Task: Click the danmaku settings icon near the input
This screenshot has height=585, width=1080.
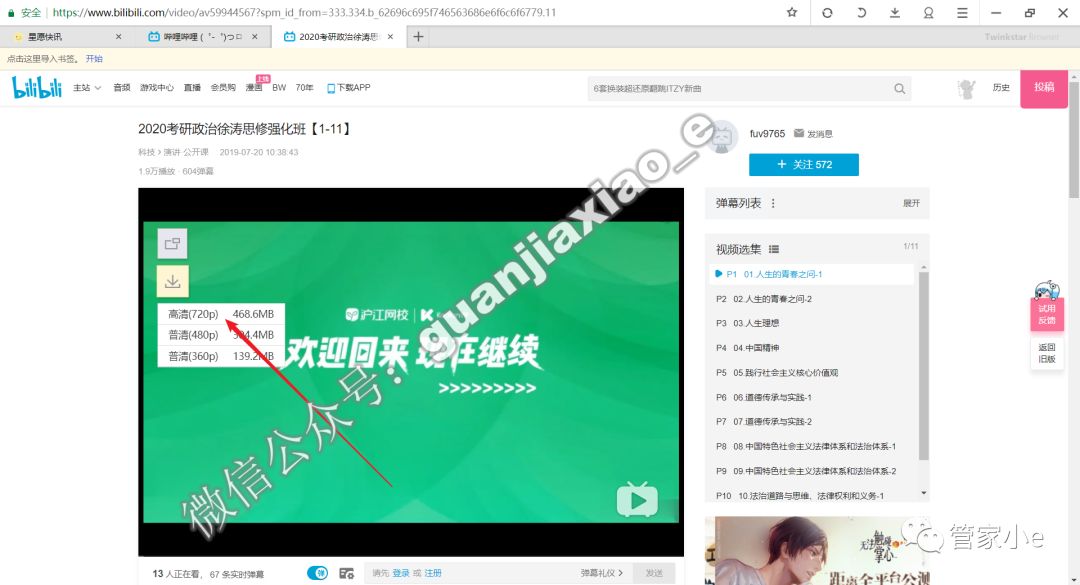Action: click(x=347, y=572)
